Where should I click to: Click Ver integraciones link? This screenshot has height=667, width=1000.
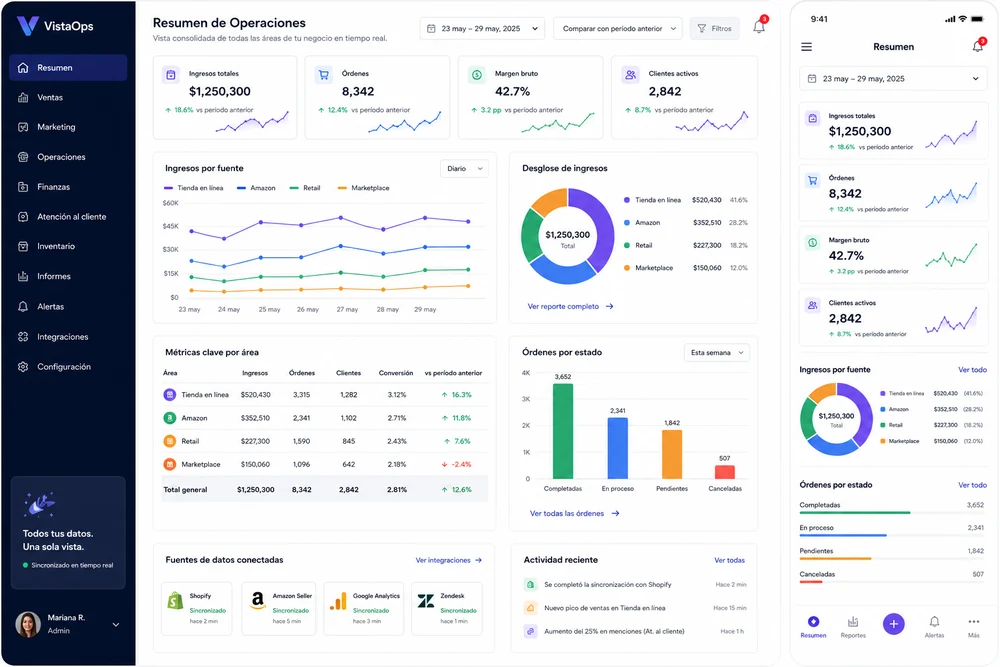click(449, 561)
